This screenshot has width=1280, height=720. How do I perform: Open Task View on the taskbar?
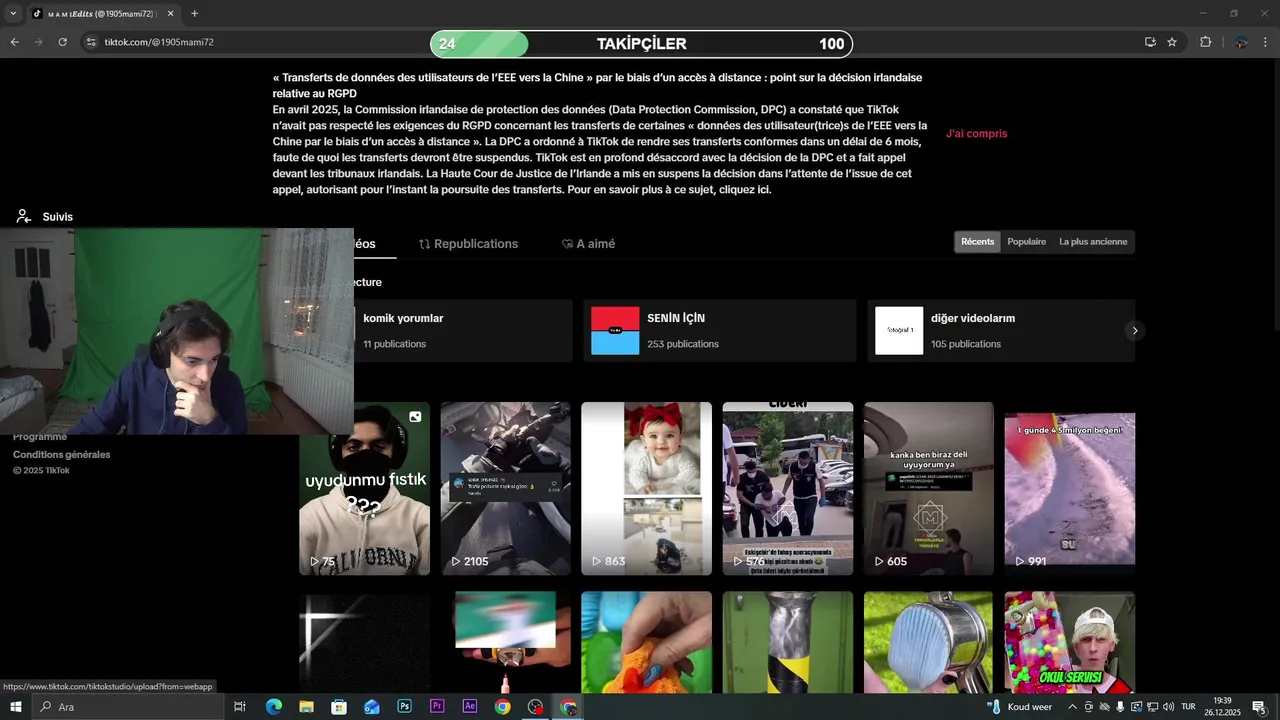pyautogui.click(x=240, y=707)
